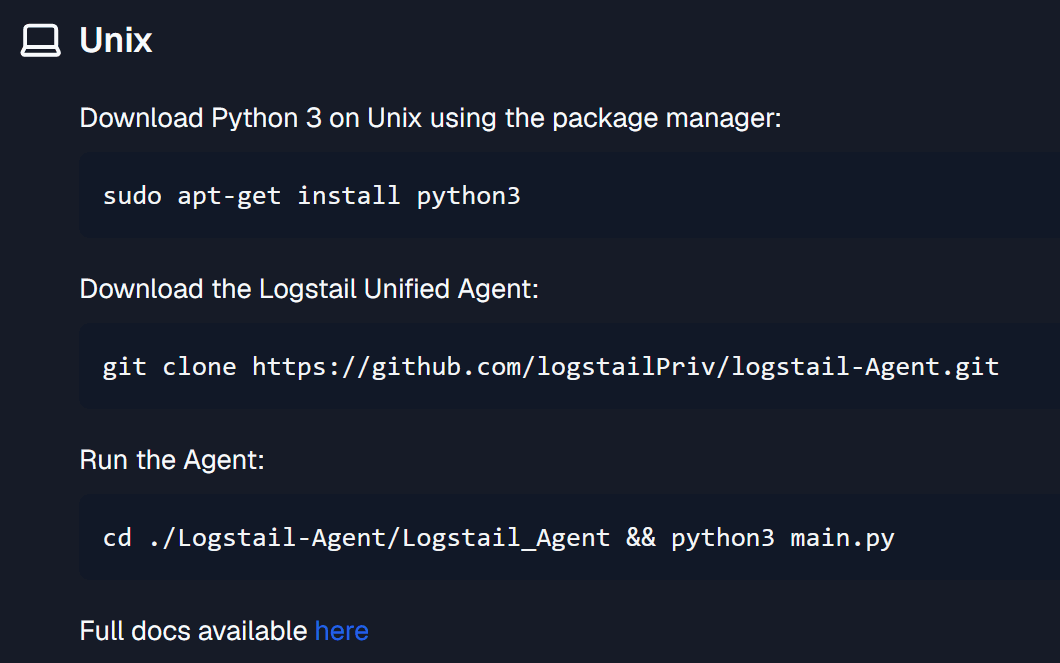Click the word 'sudo' in the first command

click(132, 196)
